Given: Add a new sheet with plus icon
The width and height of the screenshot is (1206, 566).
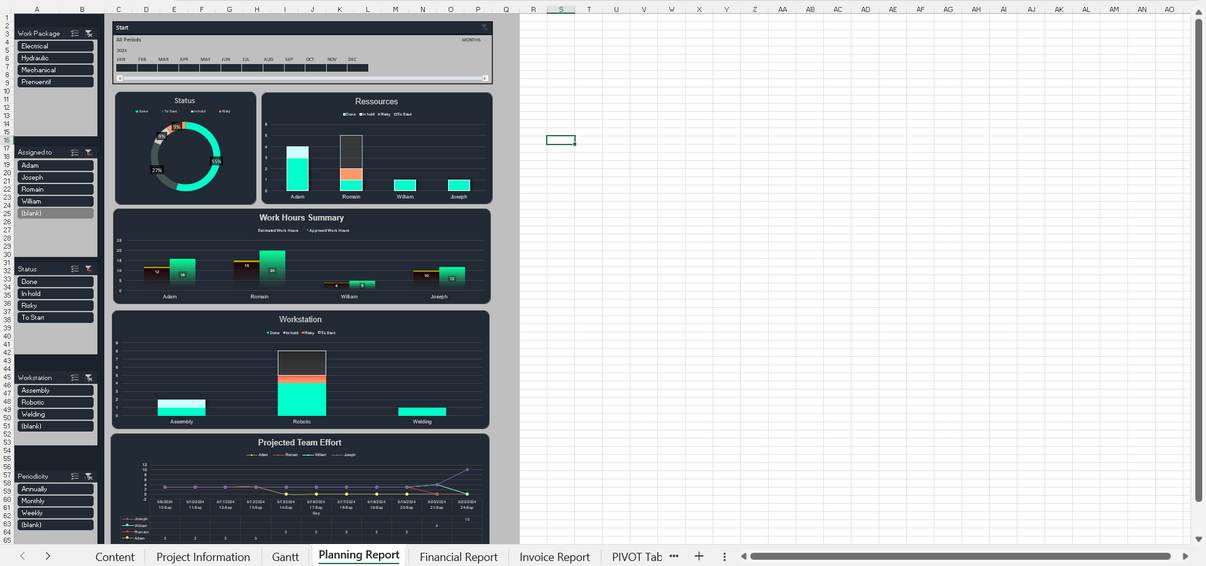Looking at the screenshot, I should (x=699, y=556).
